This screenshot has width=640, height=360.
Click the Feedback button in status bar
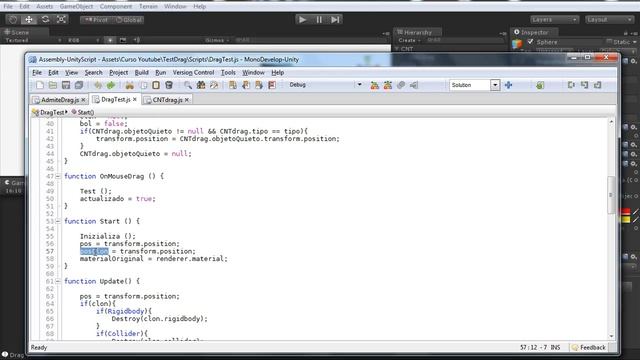[589, 348]
